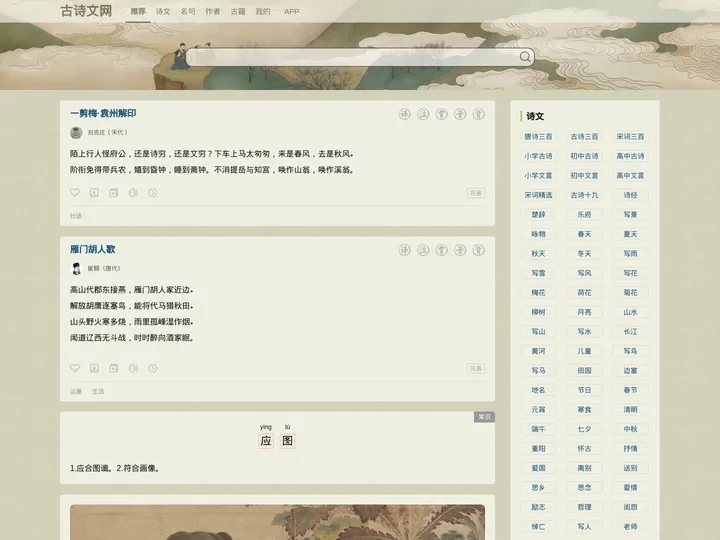720x540 pixels.
Task: Like the 雁门胡人歌 poem with heart
Action: (x=75, y=368)
